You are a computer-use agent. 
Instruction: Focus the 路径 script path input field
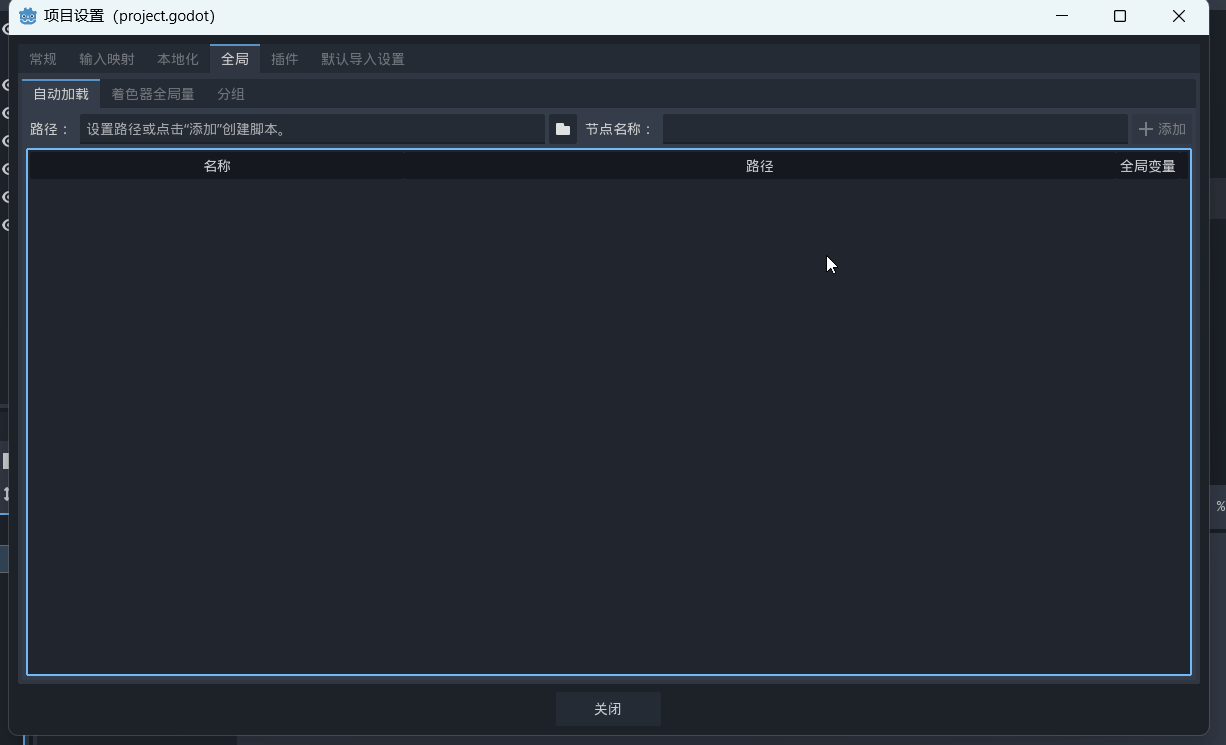pyautogui.click(x=312, y=129)
